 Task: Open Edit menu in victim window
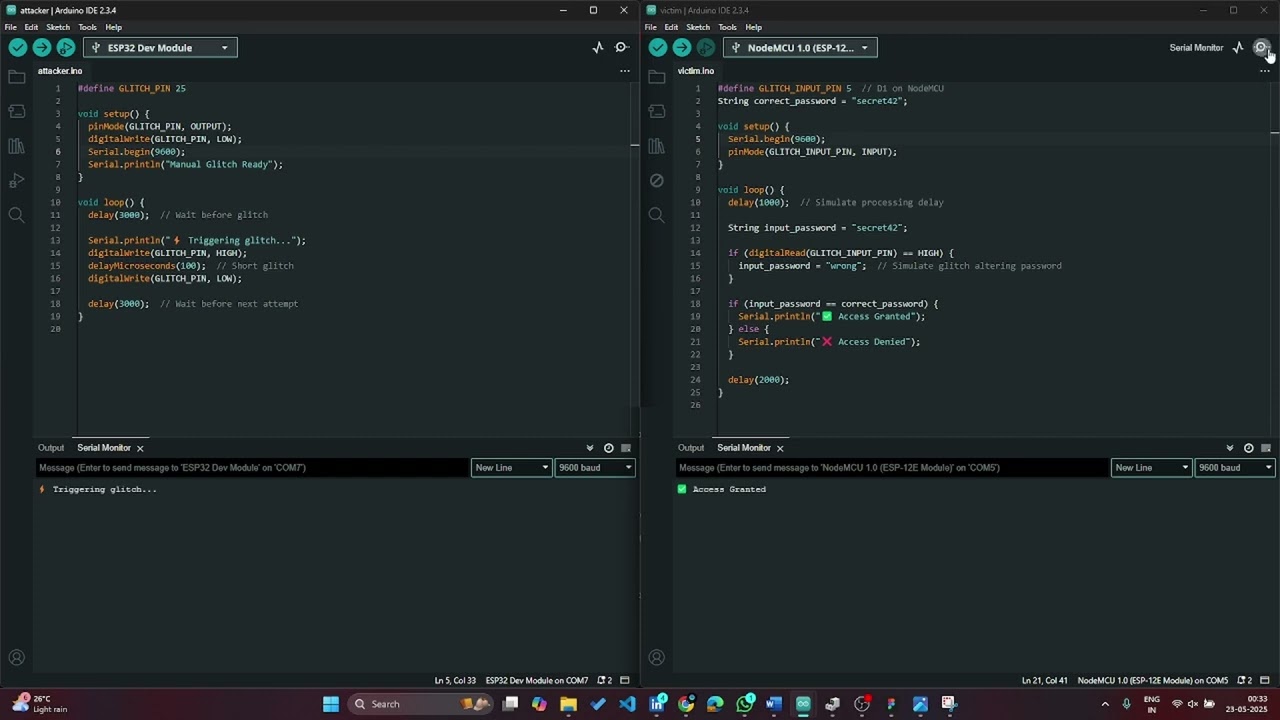pos(671,27)
